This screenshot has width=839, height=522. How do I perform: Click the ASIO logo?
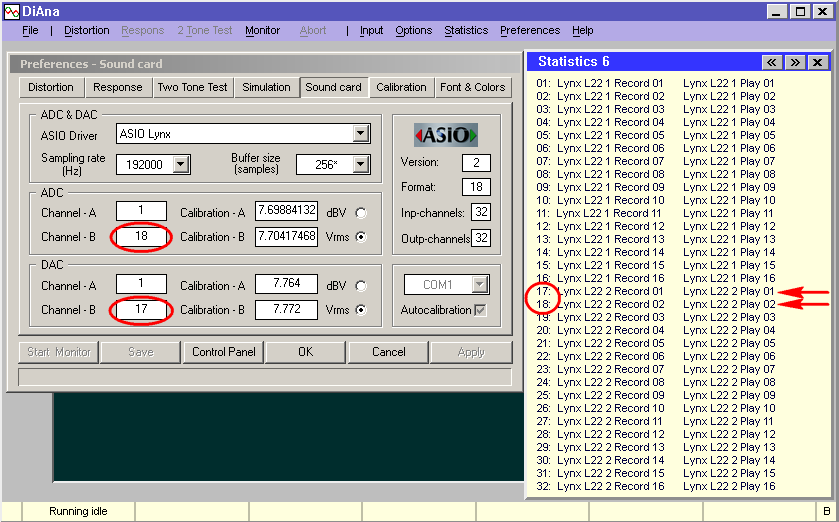click(446, 135)
